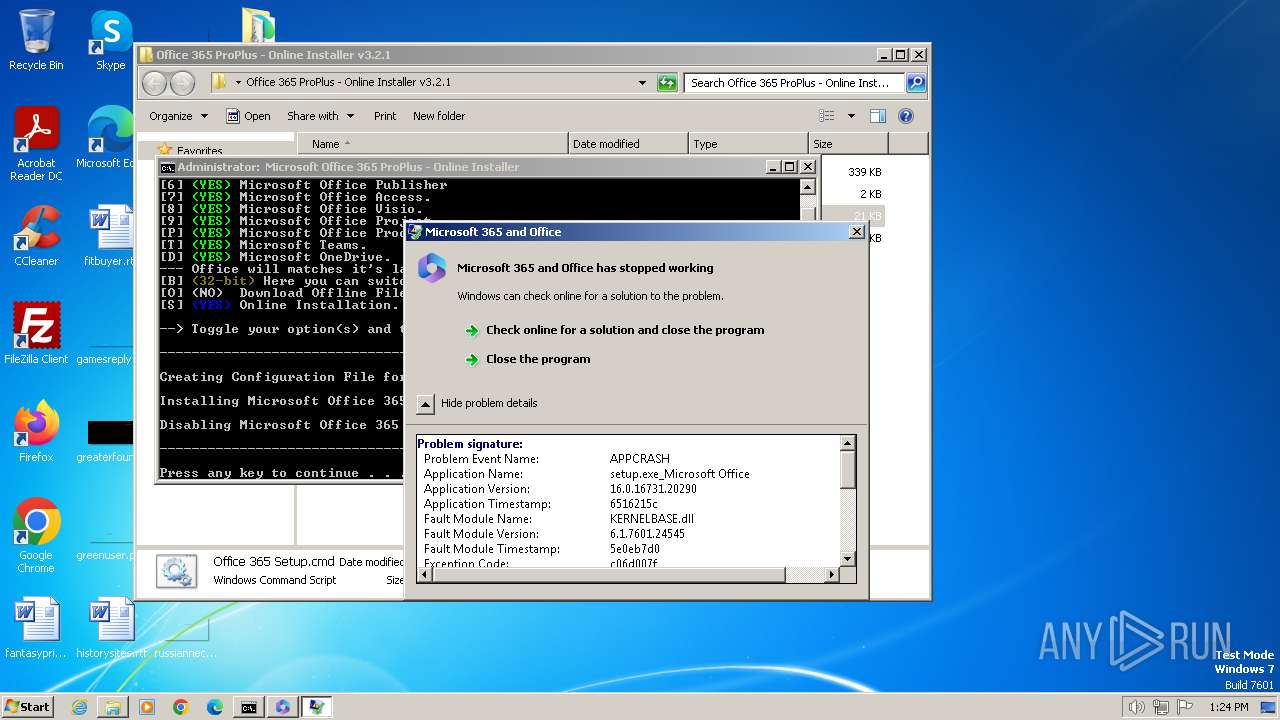Switch to the Microsoft 365 taskbar item
The width and height of the screenshot is (1280, 720).
pos(283,707)
